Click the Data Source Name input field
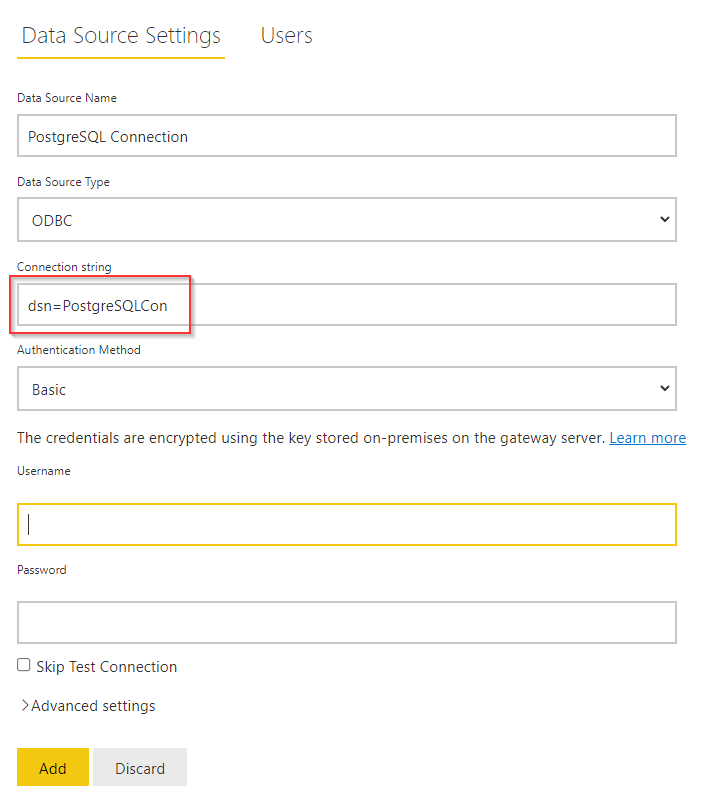Image resolution: width=722 pixels, height=804 pixels. [347, 136]
